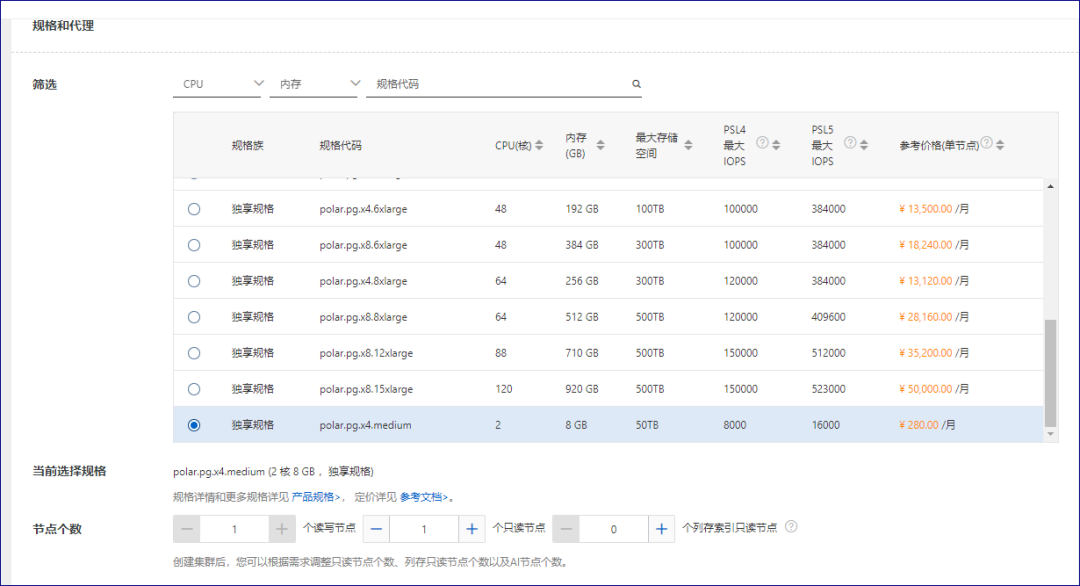The image size is (1080, 586).
Task: Open the PSL5 最大IOPS help tooltip icon
Action: (850, 141)
